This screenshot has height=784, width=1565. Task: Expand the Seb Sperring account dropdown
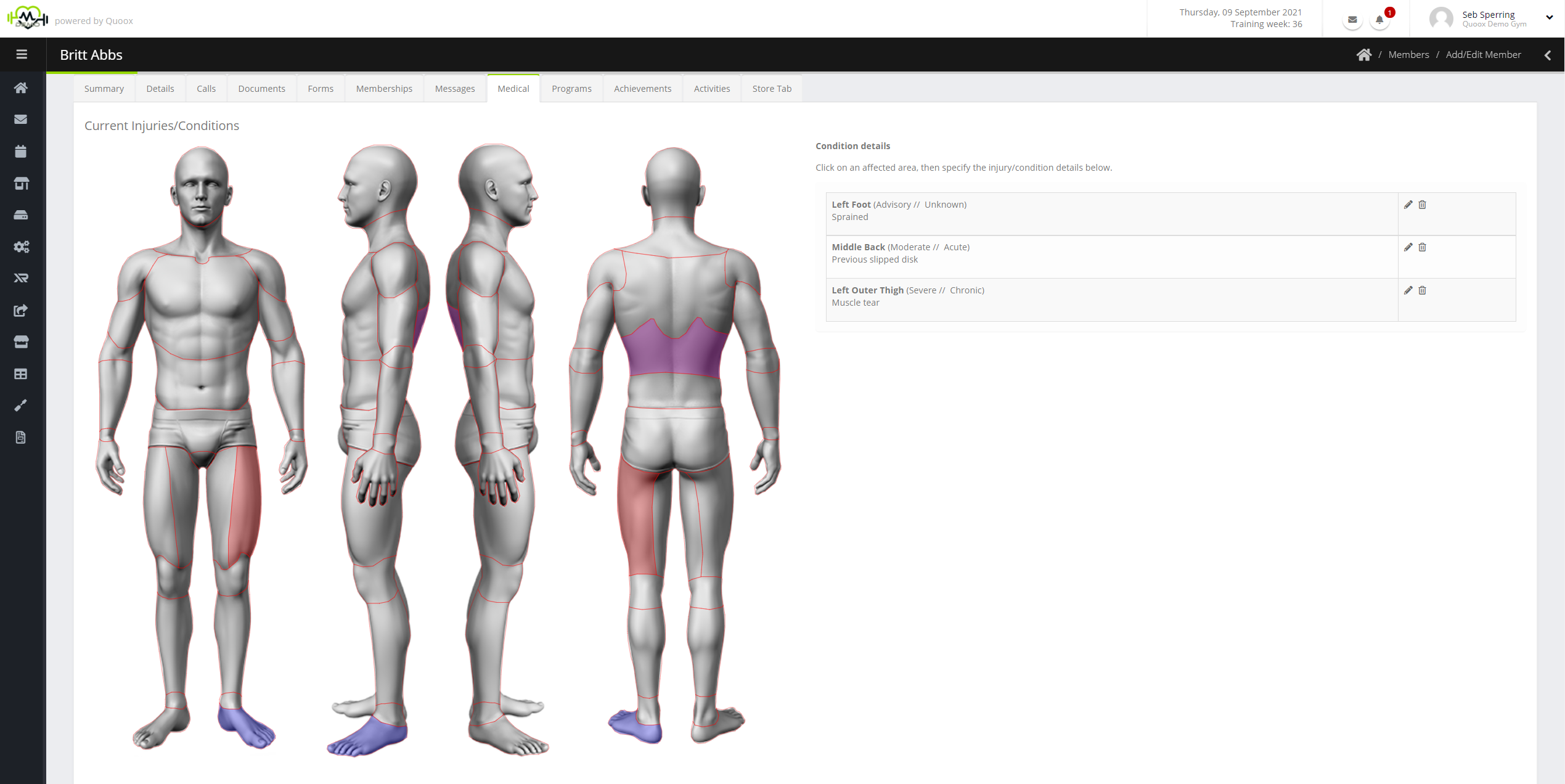[1550, 17]
